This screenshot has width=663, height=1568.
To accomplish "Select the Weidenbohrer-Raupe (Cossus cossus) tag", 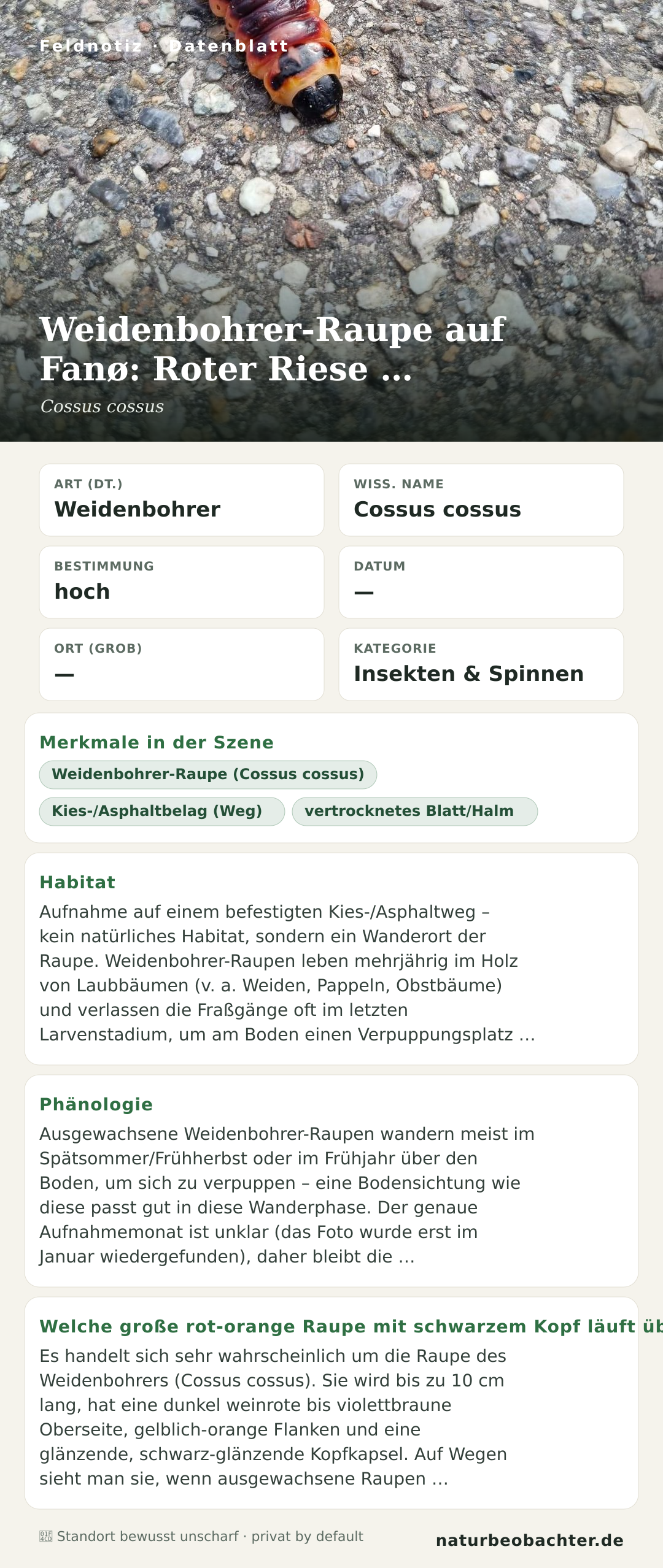I will coord(208,774).
